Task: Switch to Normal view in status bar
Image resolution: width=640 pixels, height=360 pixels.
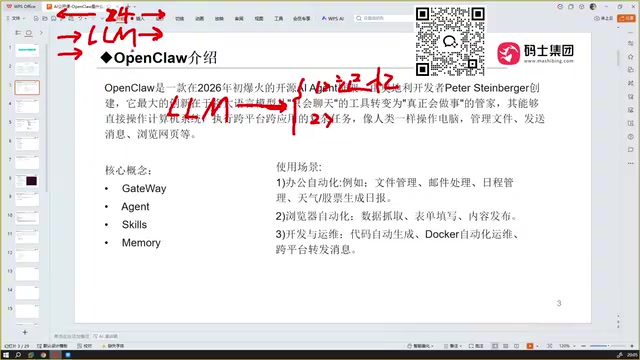Action: pos(495,346)
